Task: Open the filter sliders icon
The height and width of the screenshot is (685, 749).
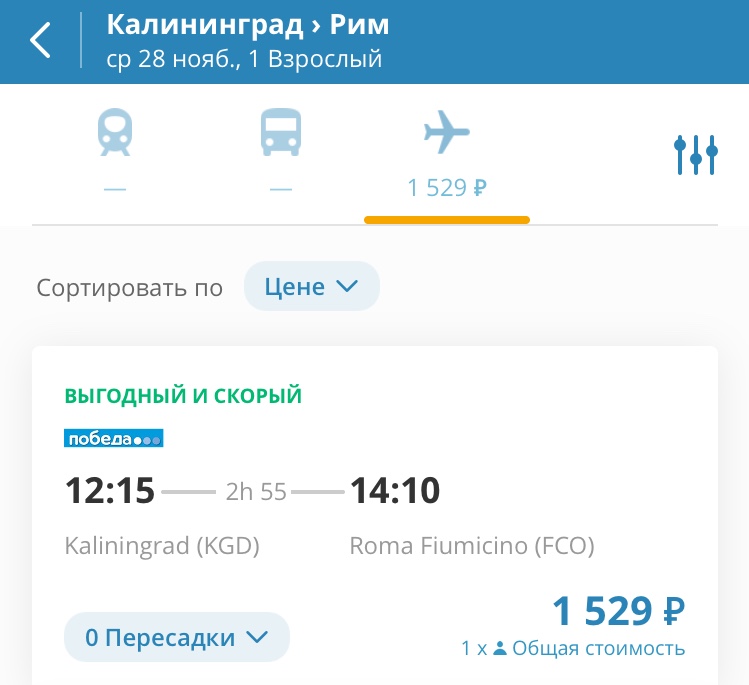Action: (696, 155)
